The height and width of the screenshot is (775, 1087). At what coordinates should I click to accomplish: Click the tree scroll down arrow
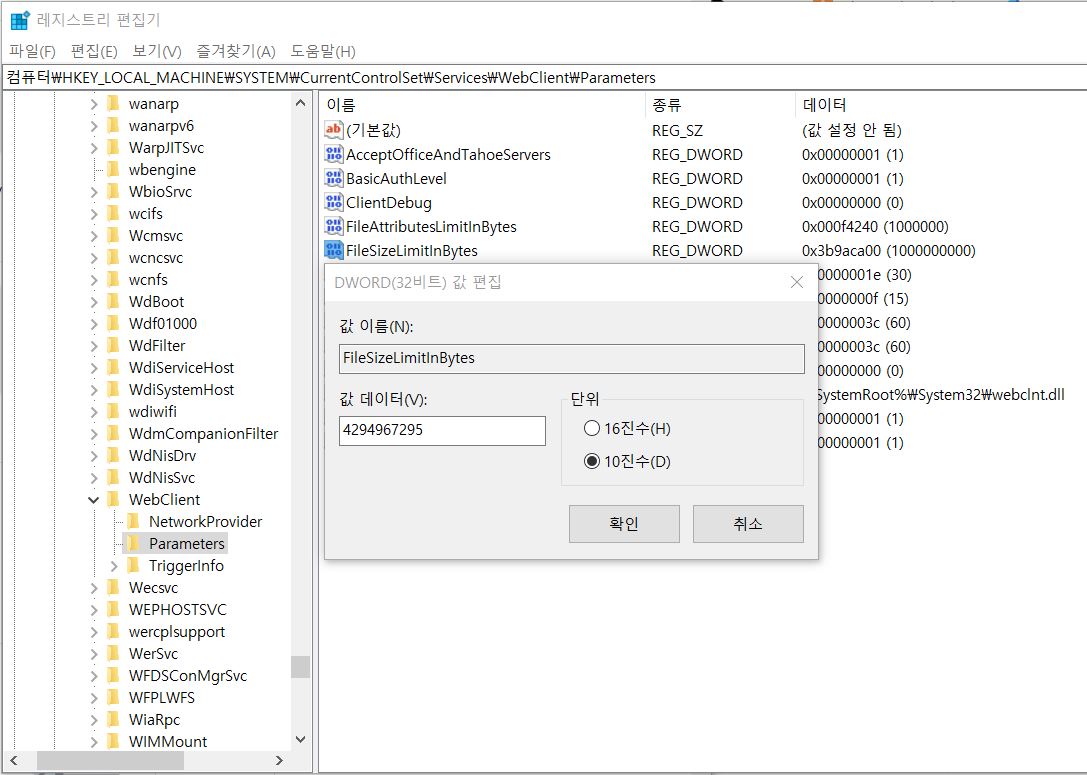[x=300, y=740]
